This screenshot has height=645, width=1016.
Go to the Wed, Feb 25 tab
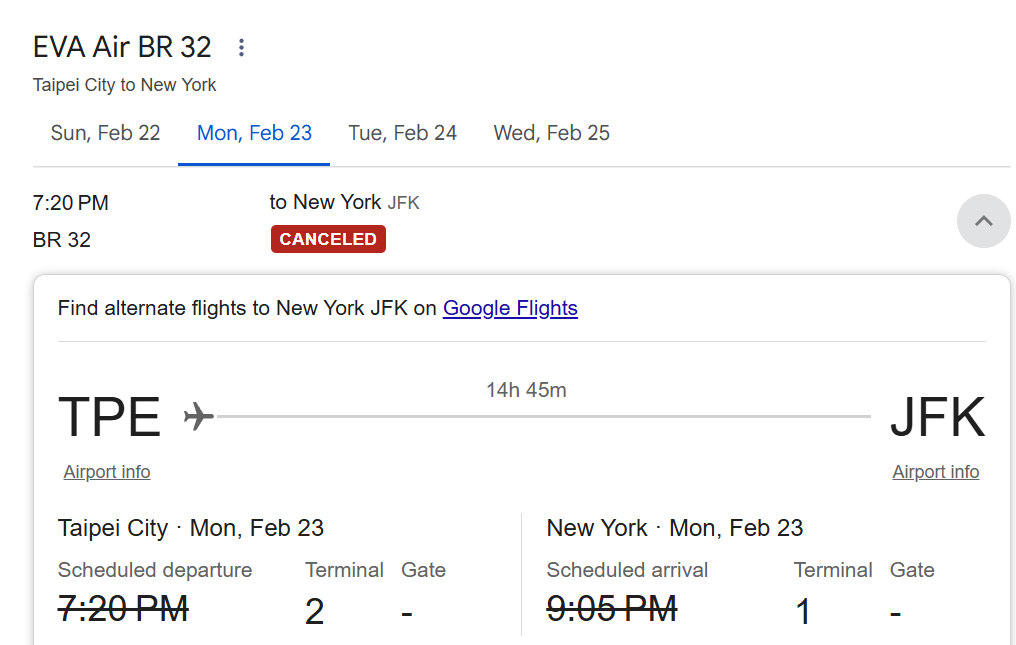tap(551, 134)
